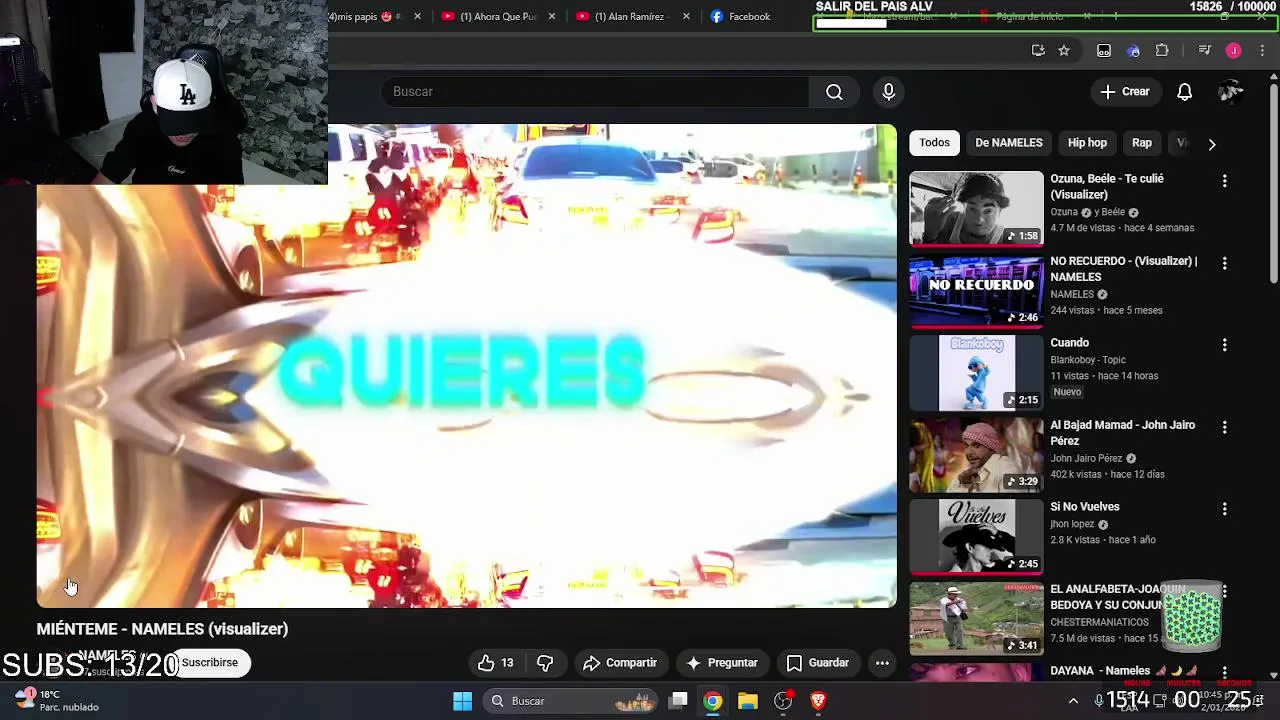Open Al Bajad Mamad title link
Image resolution: width=1280 pixels, height=720 pixels.
click(x=1122, y=433)
